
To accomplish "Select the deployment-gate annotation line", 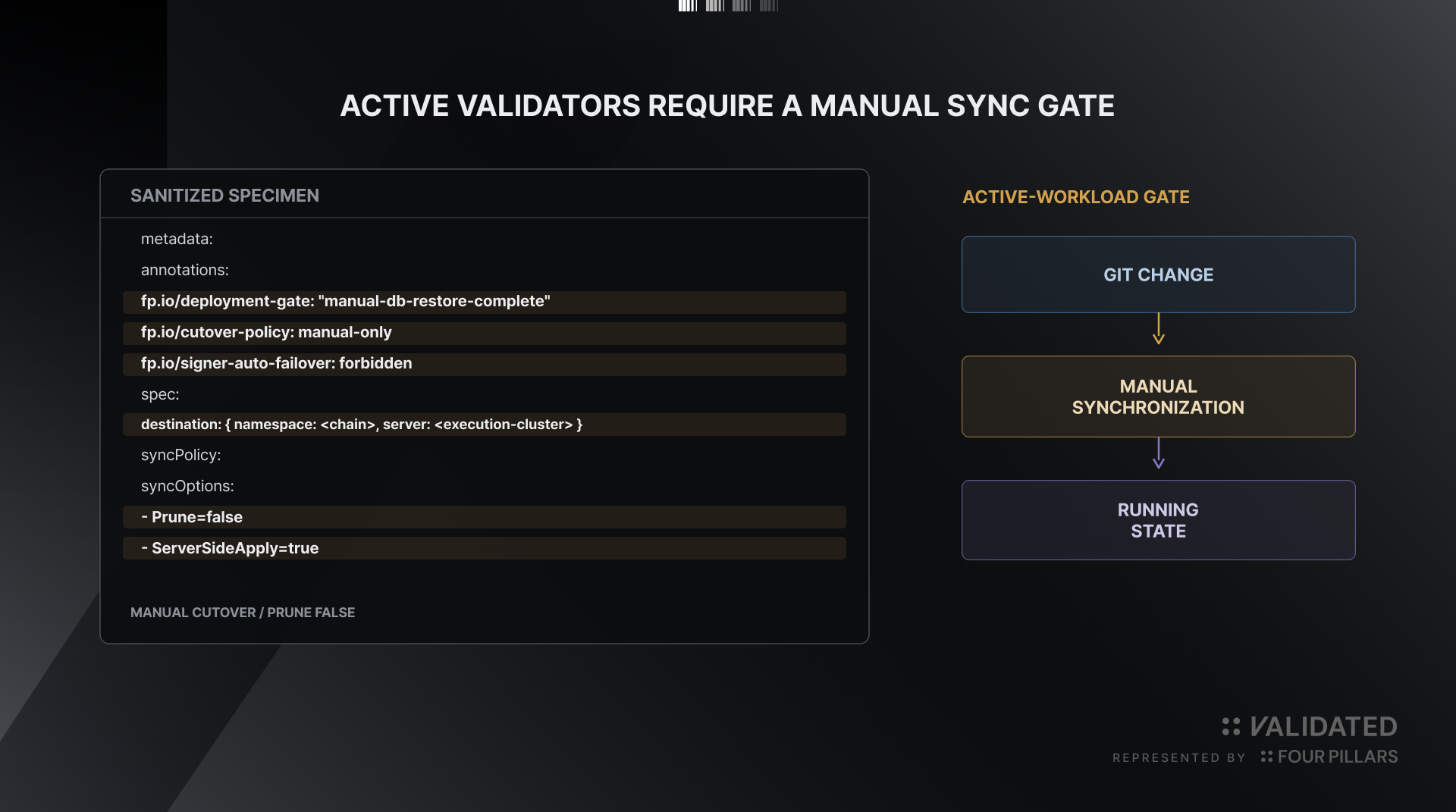I will (x=485, y=302).
